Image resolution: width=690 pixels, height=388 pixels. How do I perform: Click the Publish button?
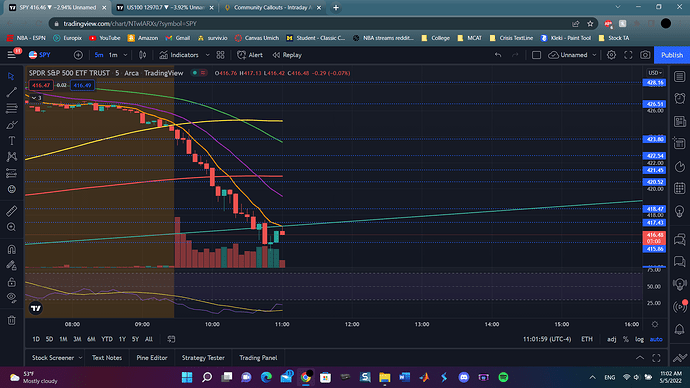pos(672,55)
